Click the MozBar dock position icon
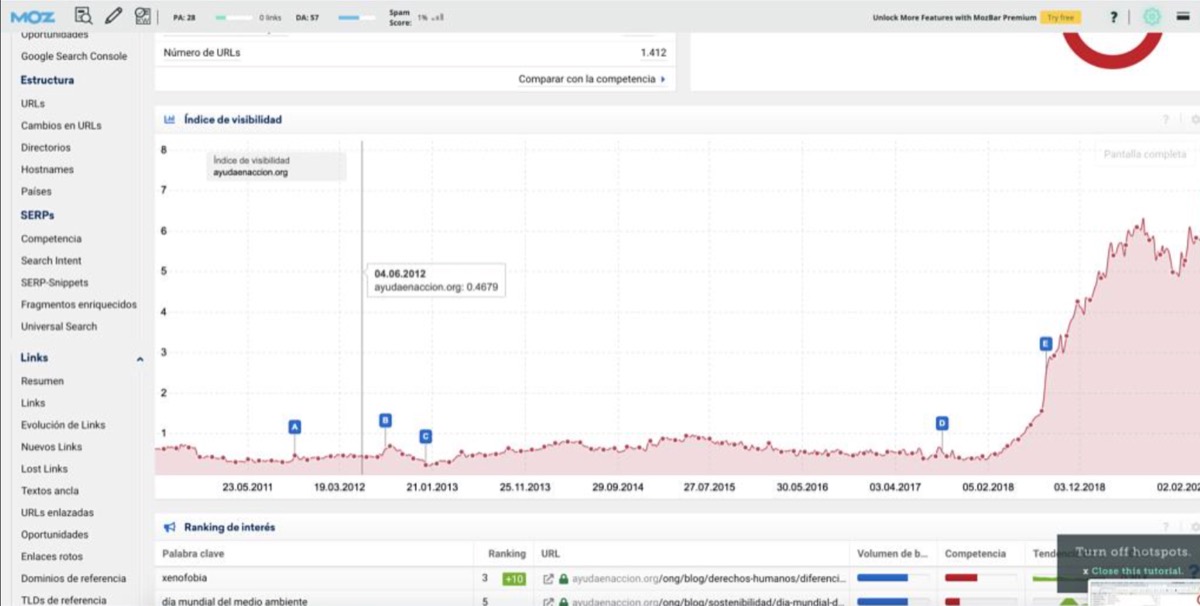Screen dimensions: 1200x606 pyautogui.click(x=1182, y=17)
